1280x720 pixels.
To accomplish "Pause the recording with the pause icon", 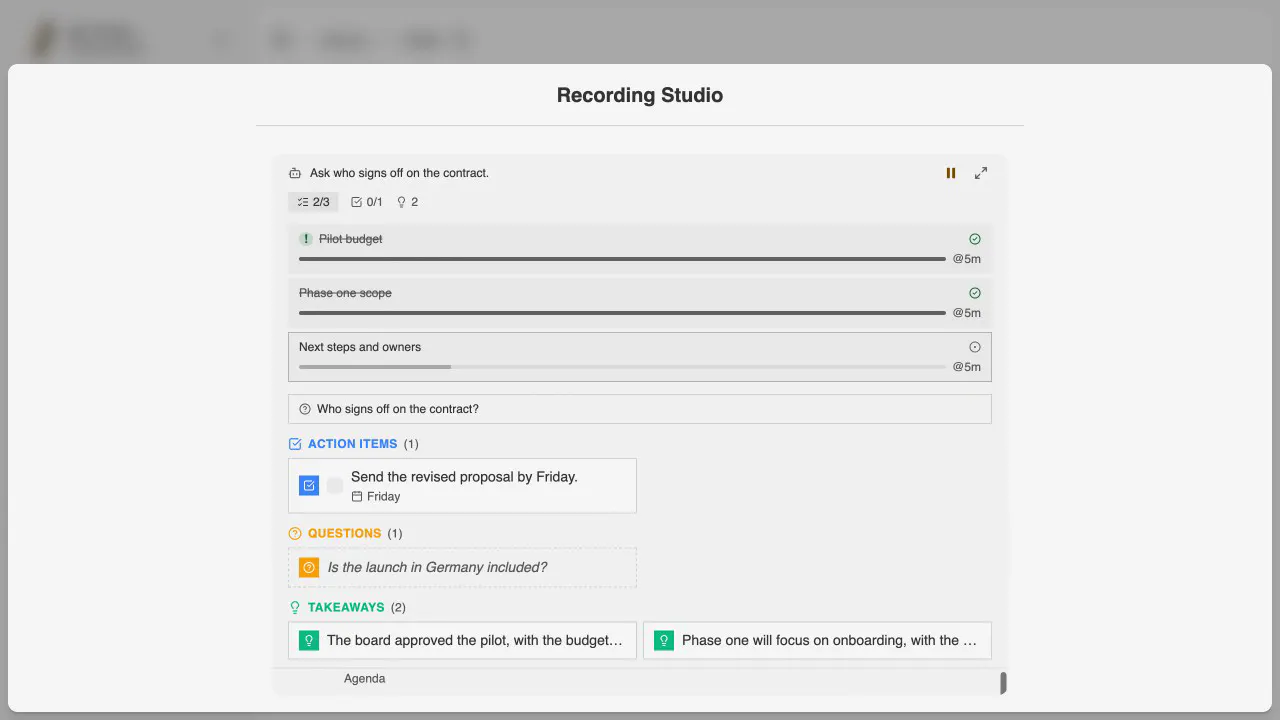I will (951, 173).
